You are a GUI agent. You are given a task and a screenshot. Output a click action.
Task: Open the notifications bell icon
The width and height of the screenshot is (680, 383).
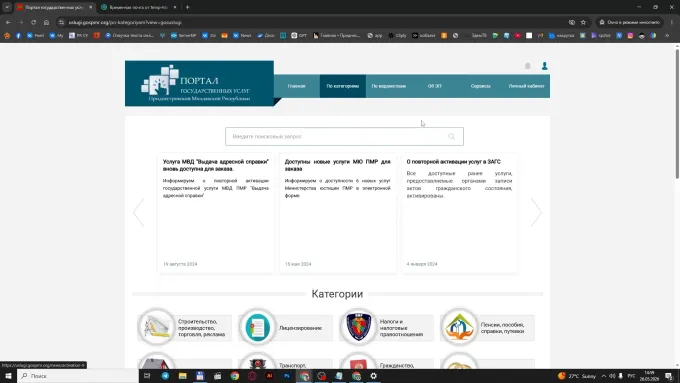527,66
